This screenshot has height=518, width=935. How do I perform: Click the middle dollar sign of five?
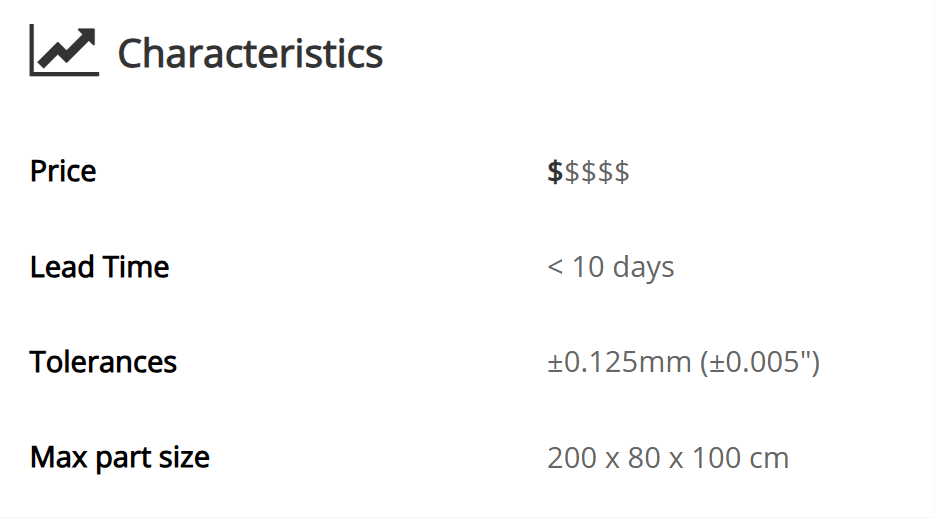pos(589,172)
